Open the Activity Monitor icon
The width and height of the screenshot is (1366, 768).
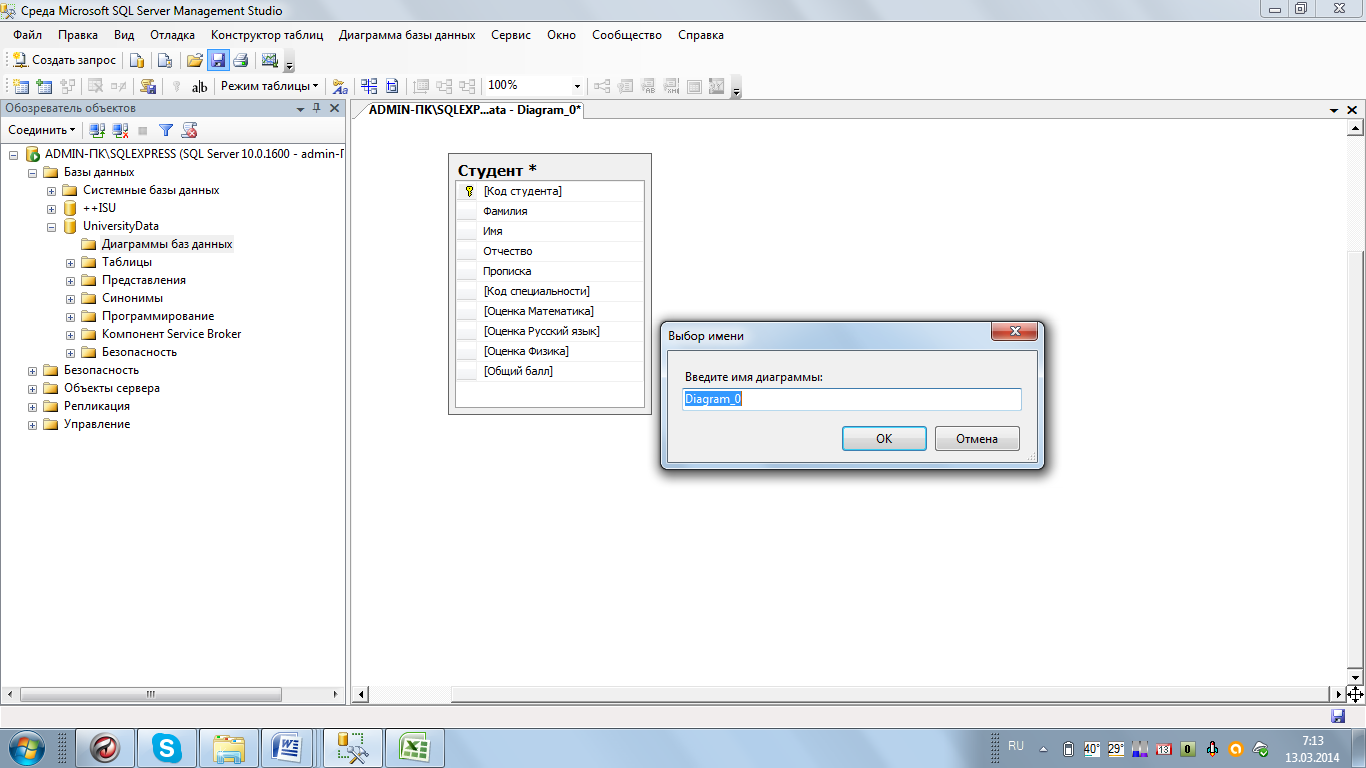pyautogui.click(x=270, y=60)
